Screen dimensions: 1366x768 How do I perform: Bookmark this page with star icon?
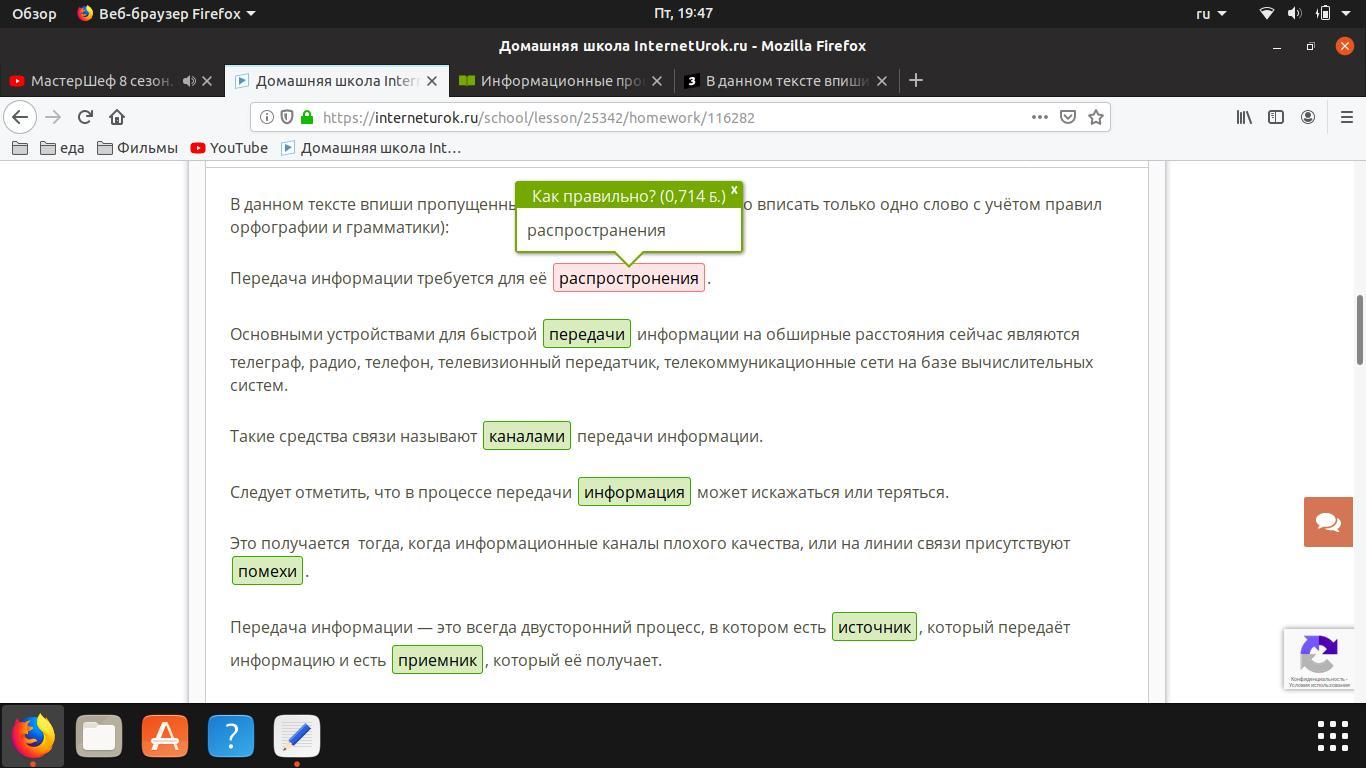pyautogui.click(x=1096, y=117)
